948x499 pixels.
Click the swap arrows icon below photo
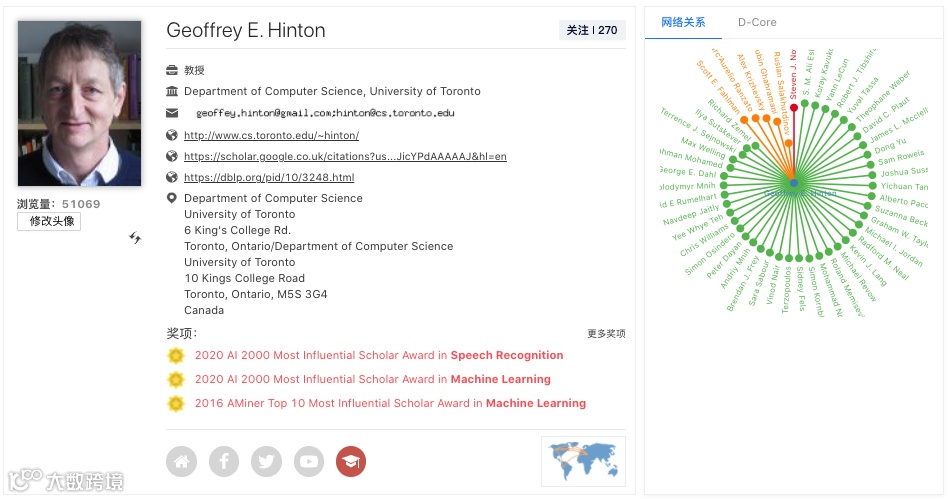click(x=135, y=238)
